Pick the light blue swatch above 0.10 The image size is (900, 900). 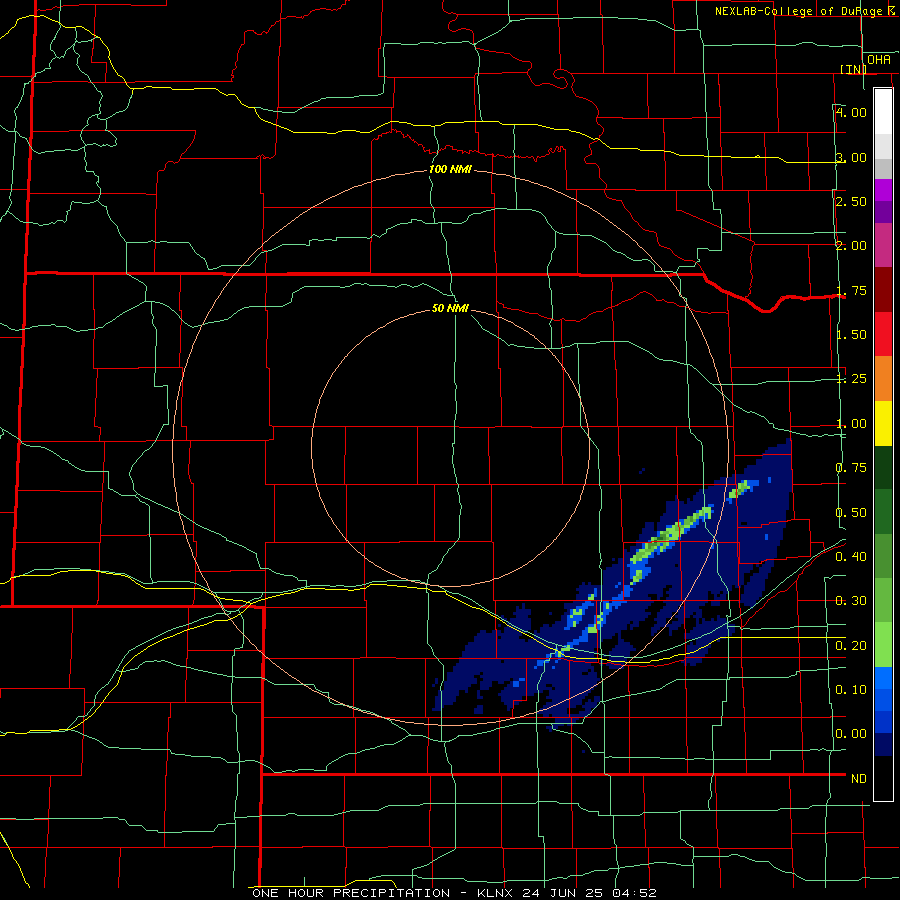coord(883,678)
